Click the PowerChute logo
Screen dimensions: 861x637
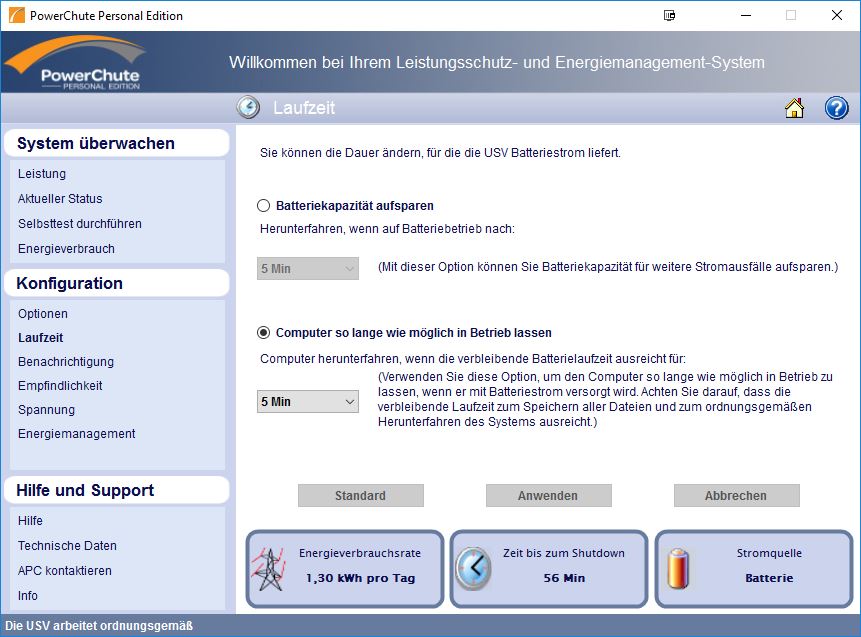click(76, 62)
